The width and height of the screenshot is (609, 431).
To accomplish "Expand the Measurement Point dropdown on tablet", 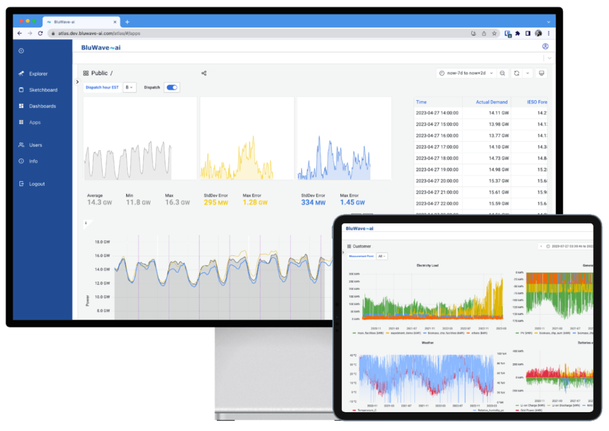I will [382, 256].
